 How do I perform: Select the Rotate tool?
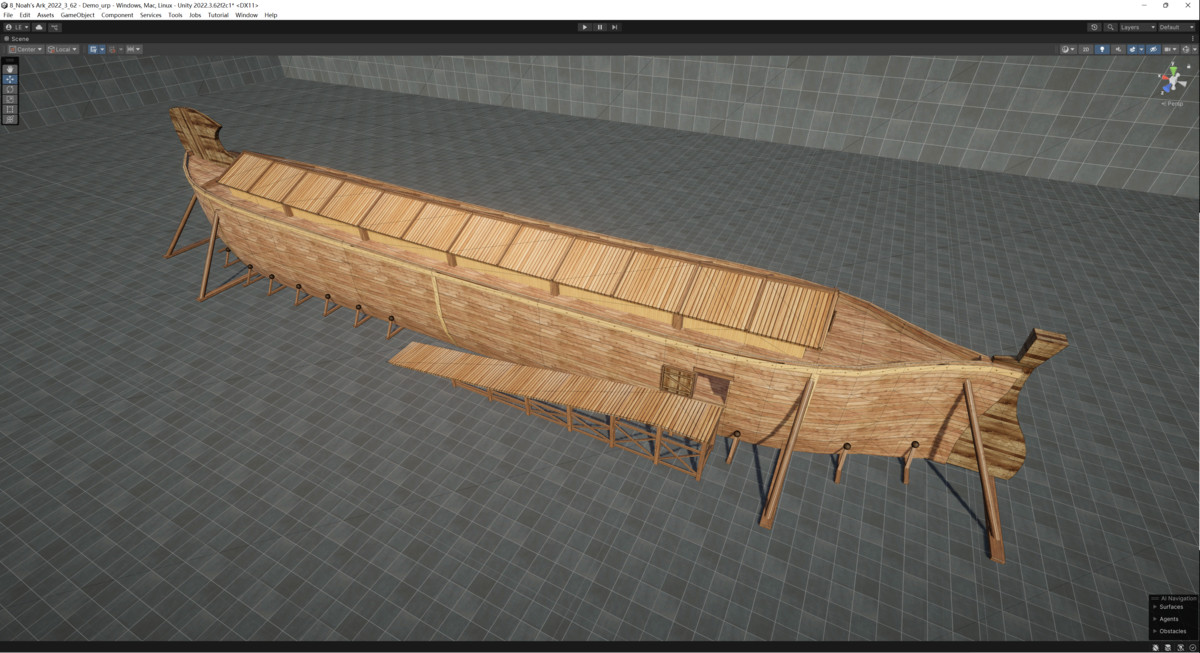[x=10, y=88]
